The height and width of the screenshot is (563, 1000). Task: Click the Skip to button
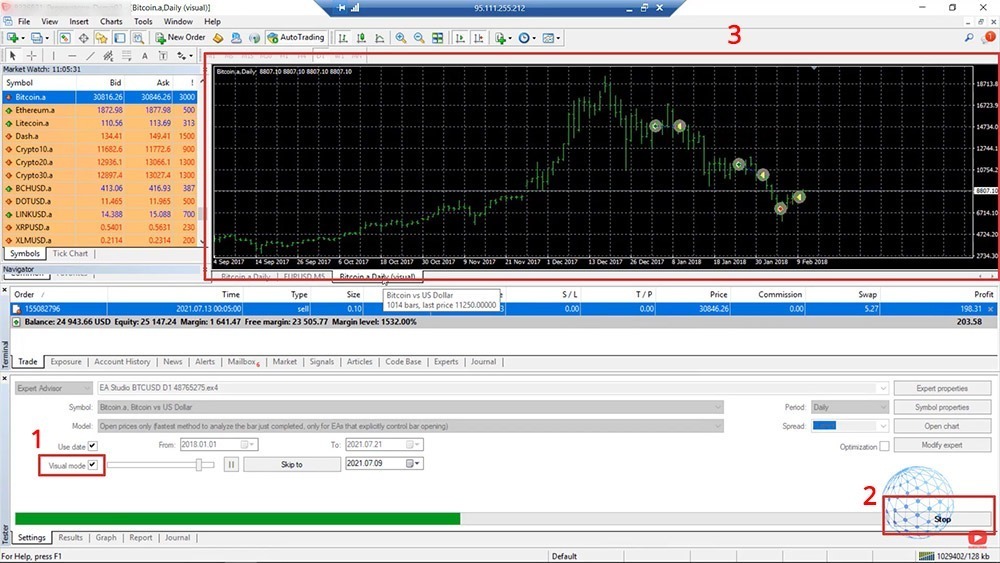coord(292,464)
